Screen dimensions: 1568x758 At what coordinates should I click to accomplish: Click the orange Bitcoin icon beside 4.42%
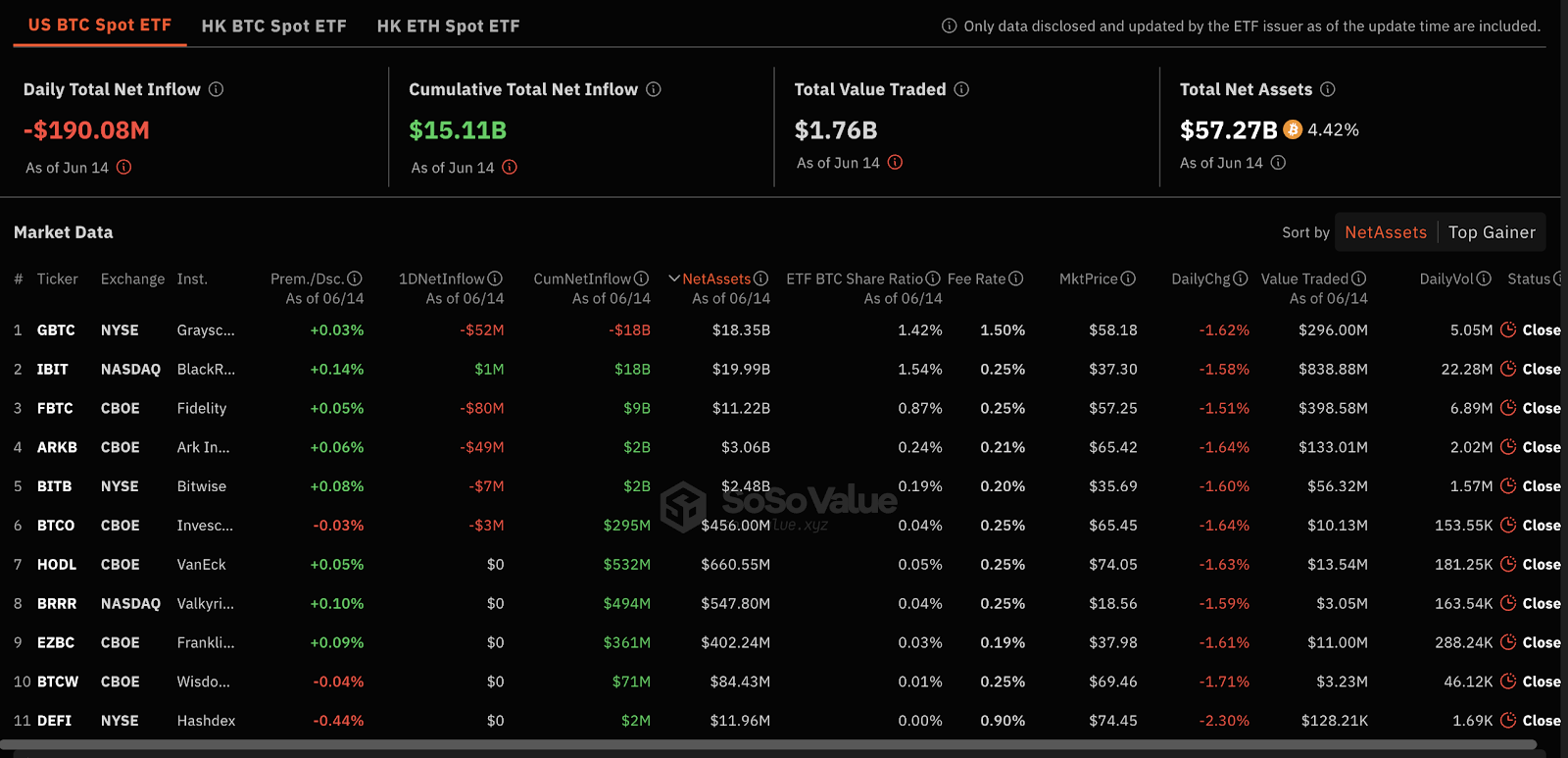click(1293, 129)
